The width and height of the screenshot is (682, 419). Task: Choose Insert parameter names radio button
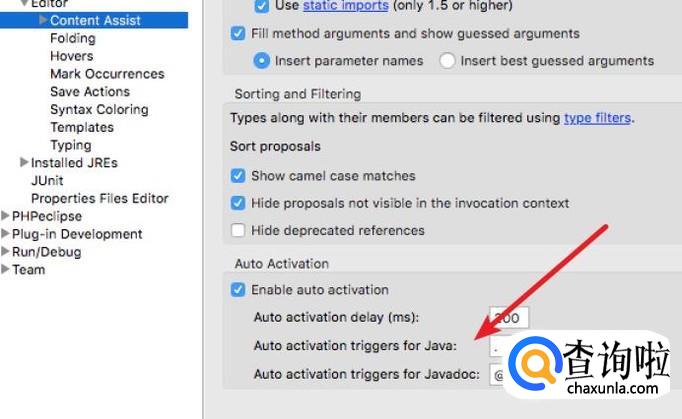[x=262, y=61]
